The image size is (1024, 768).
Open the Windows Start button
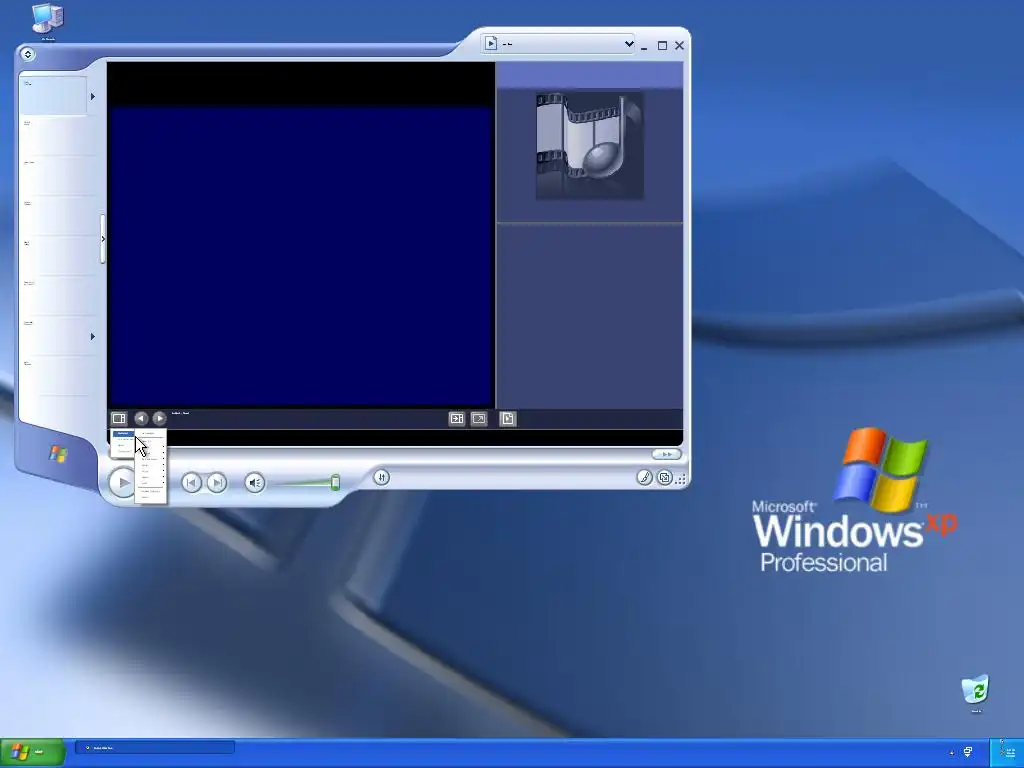33,752
